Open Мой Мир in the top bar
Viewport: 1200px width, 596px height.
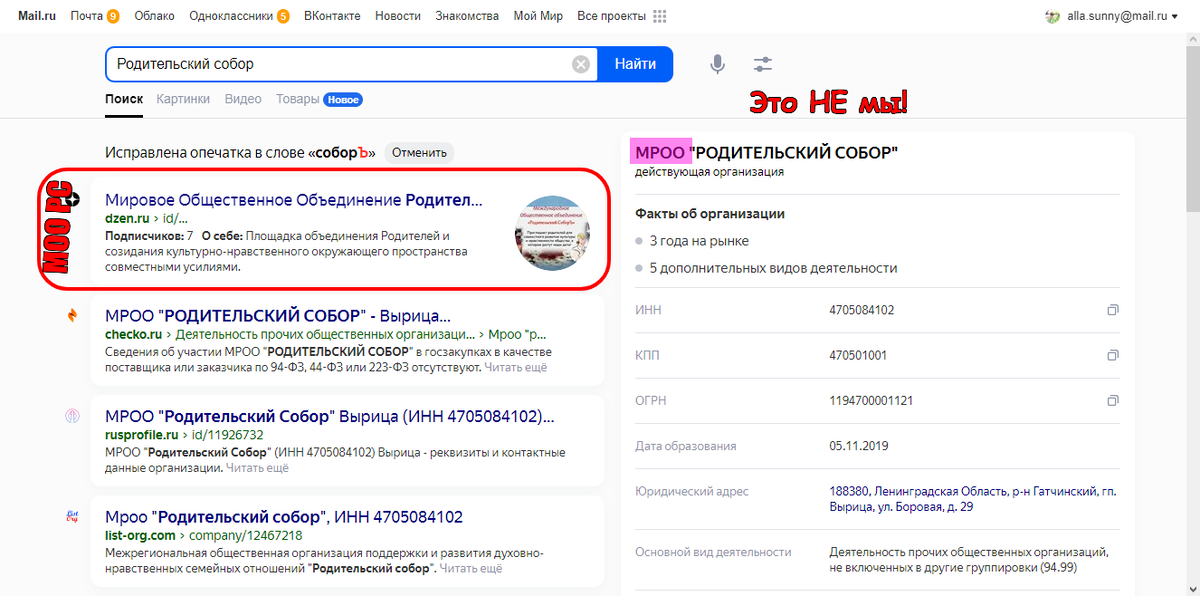pos(538,17)
